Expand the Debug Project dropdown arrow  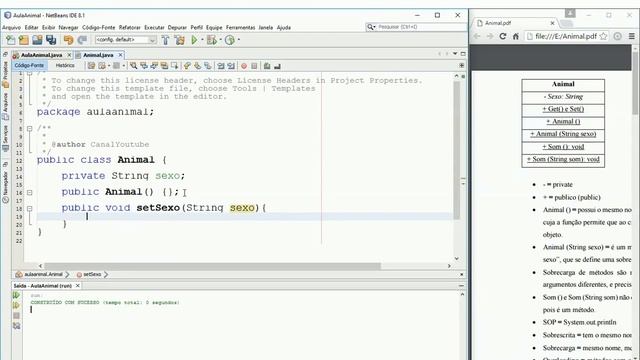tap(220, 40)
